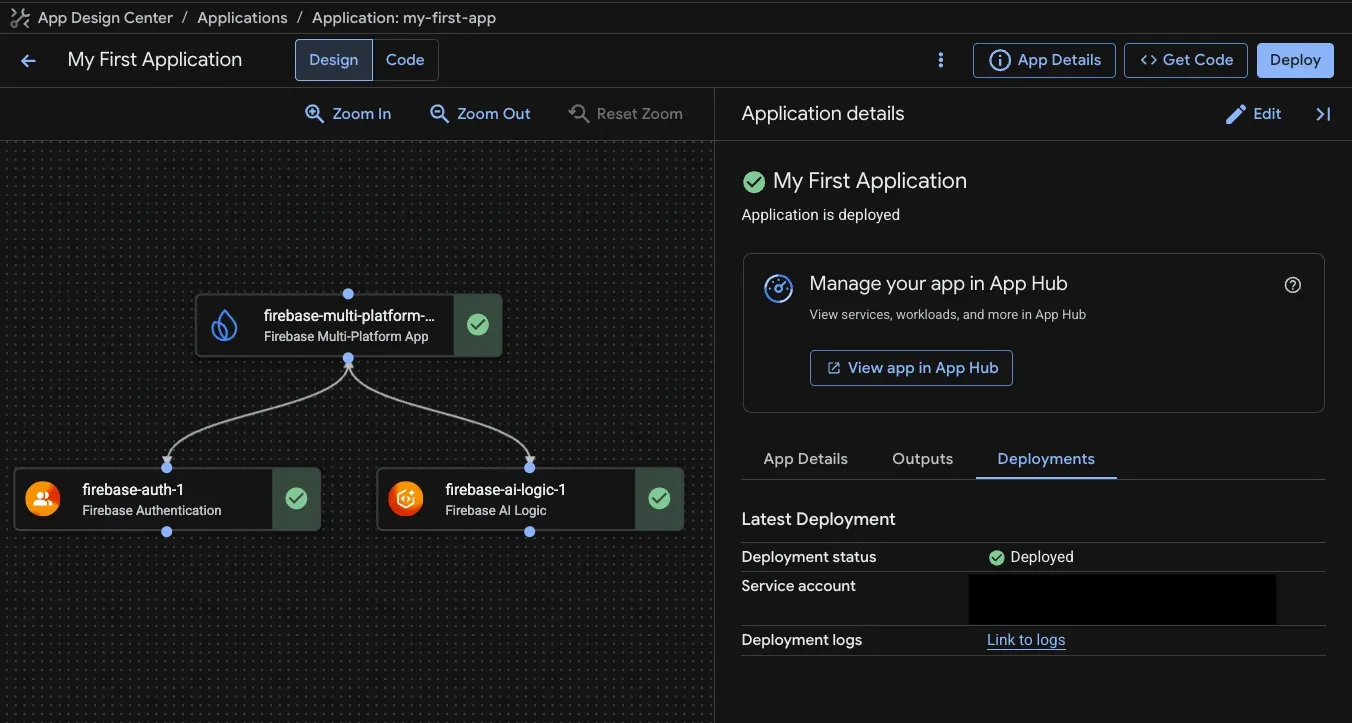This screenshot has height=723, width=1352.
Task: Click View app in App Hub
Action: tap(910, 368)
